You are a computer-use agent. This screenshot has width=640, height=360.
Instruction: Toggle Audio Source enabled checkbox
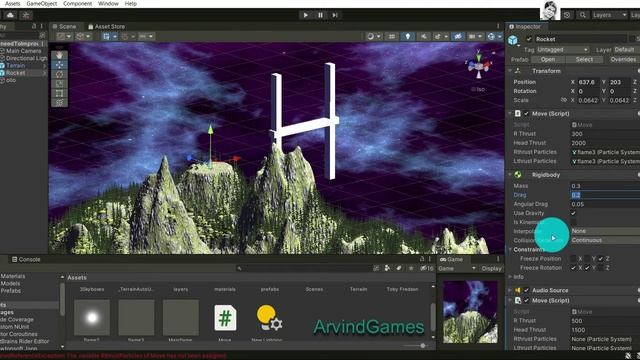[526, 290]
